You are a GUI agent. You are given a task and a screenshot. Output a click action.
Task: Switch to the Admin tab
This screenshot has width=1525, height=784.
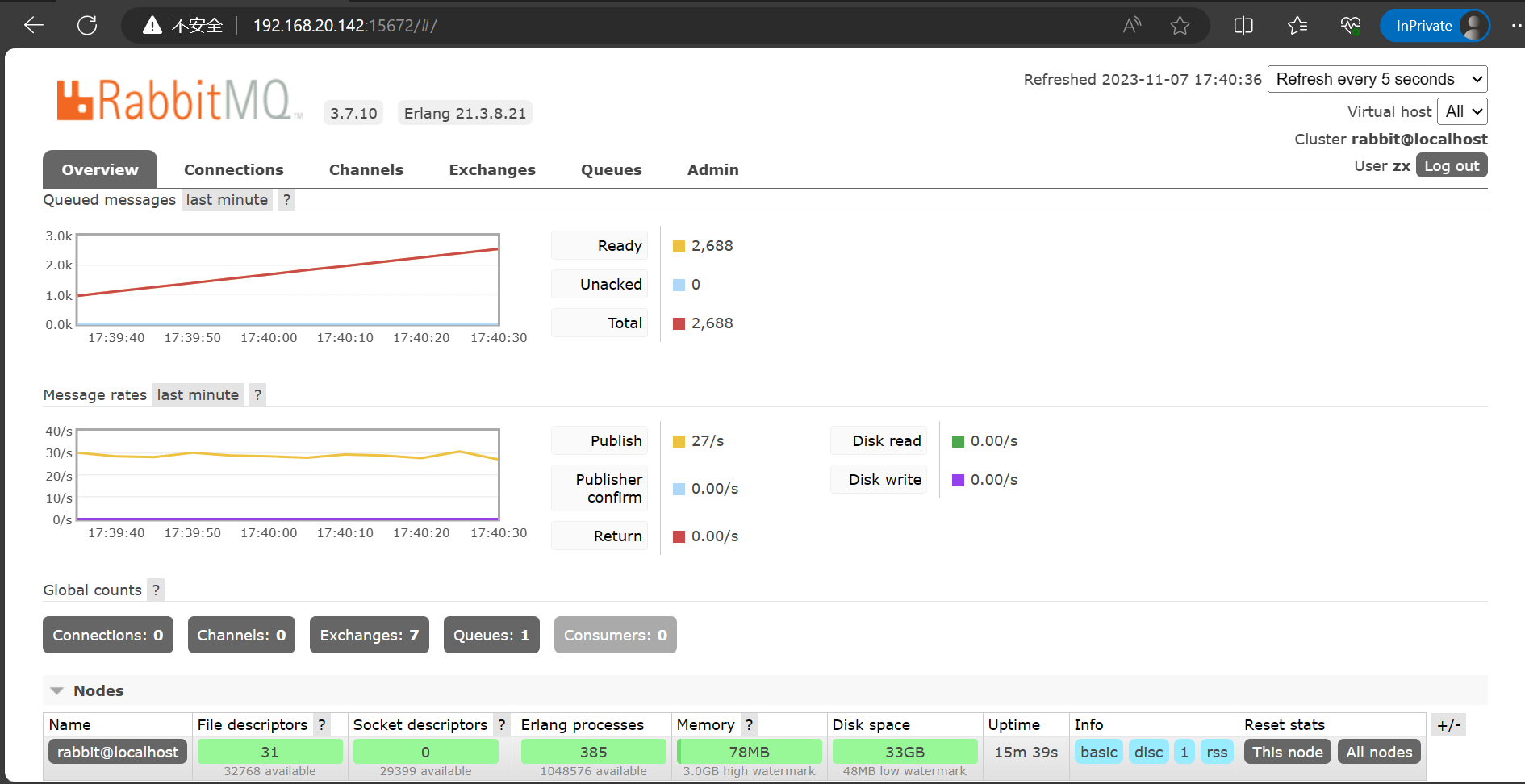[x=713, y=169]
